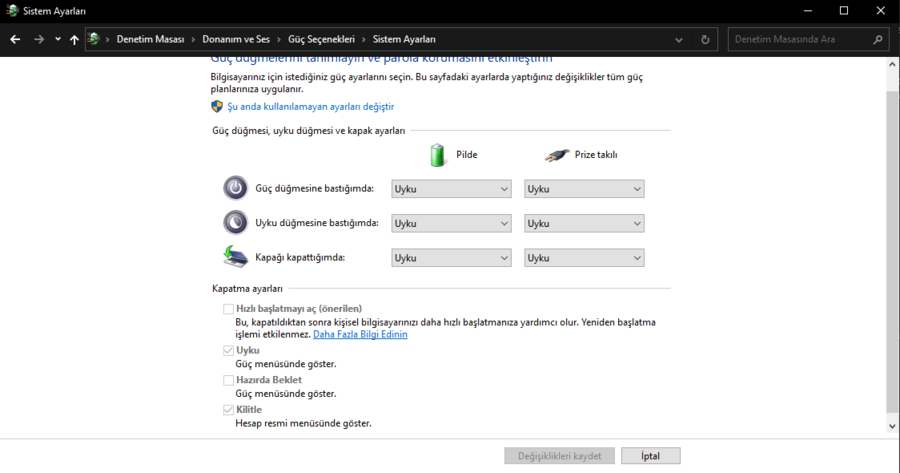Open sleep button on-battery dropdown

[x=451, y=223]
